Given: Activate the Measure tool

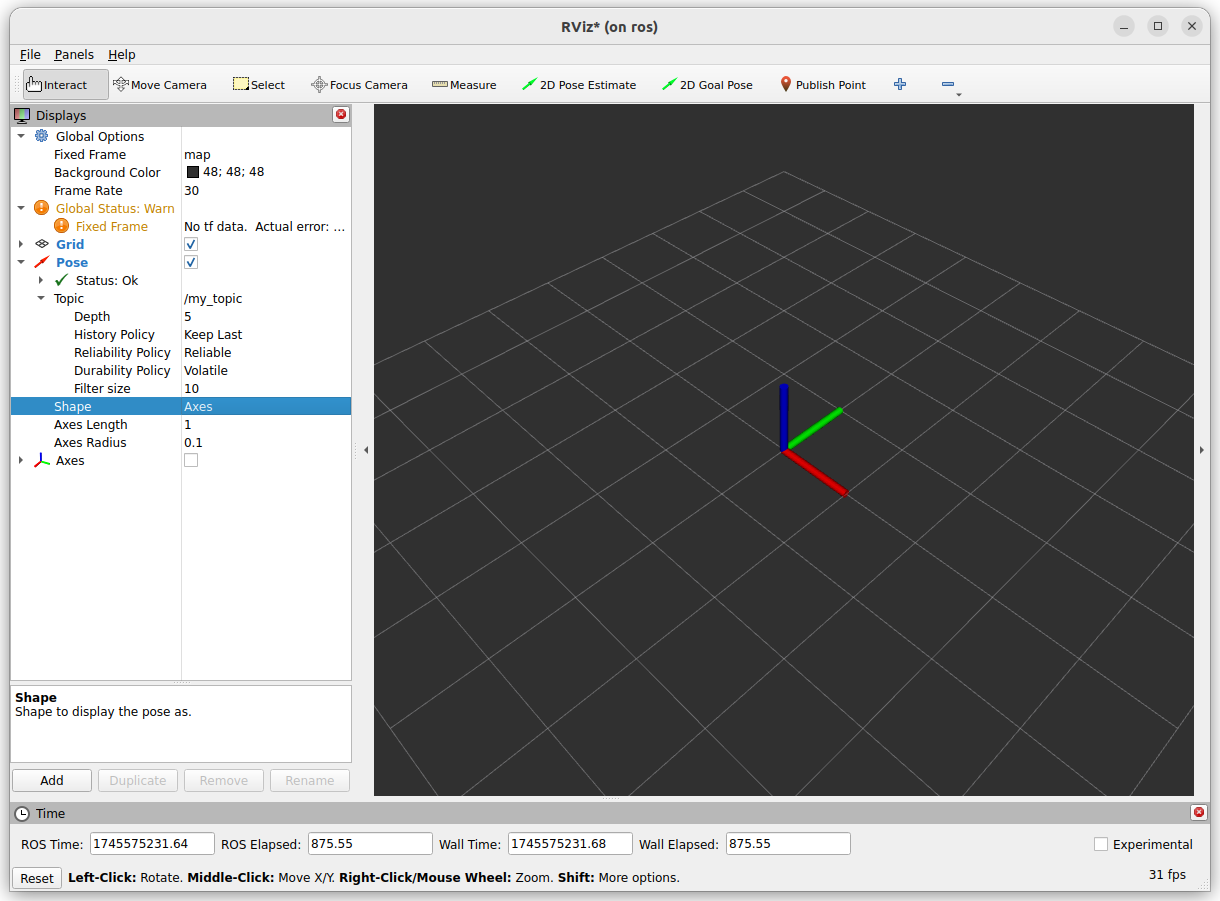Looking at the screenshot, I should coord(464,85).
